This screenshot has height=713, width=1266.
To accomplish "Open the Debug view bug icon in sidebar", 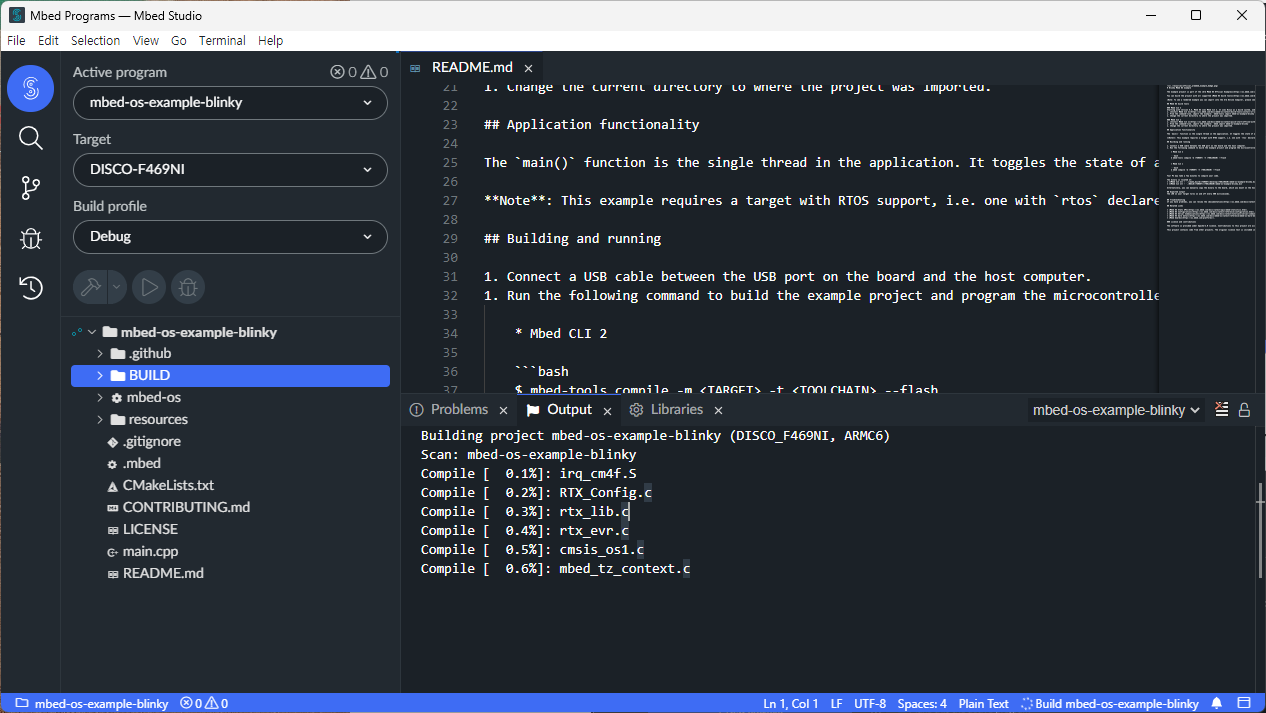I will (x=30, y=238).
